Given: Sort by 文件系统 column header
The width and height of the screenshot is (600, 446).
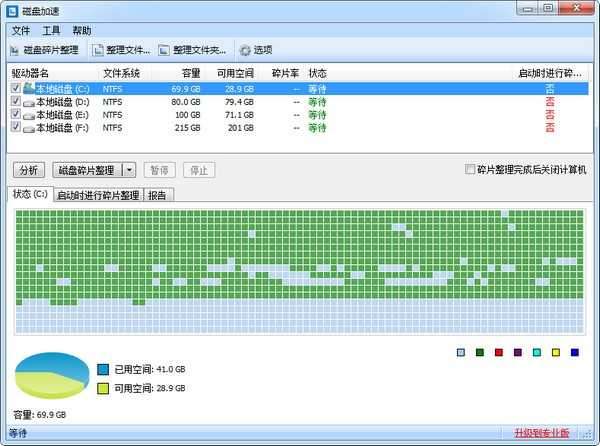Looking at the screenshot, I should coord(122,73).
